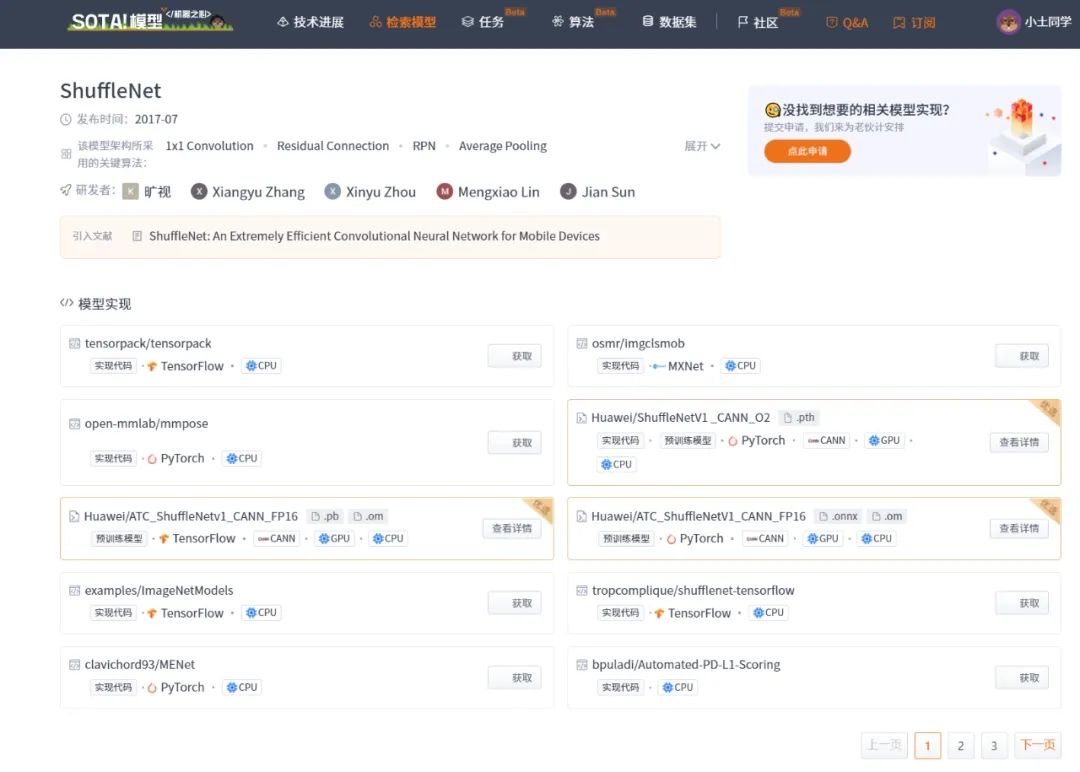This screenshot has width=1080, height=772.
Task: Open the 数据集 navigation tab
Action: 669,22
